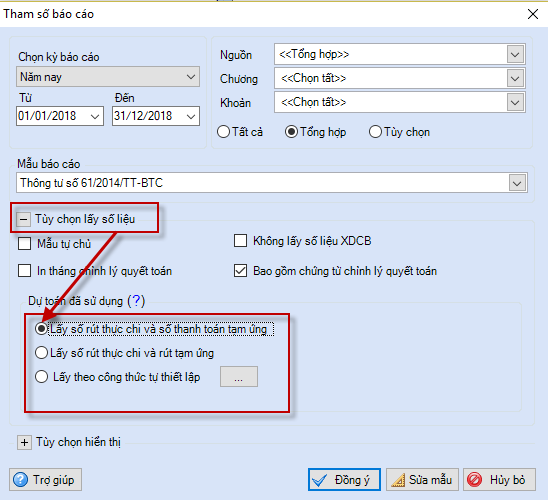Open the Từ date picker arrow
The image size is (548, 500).
coord(95,116)
